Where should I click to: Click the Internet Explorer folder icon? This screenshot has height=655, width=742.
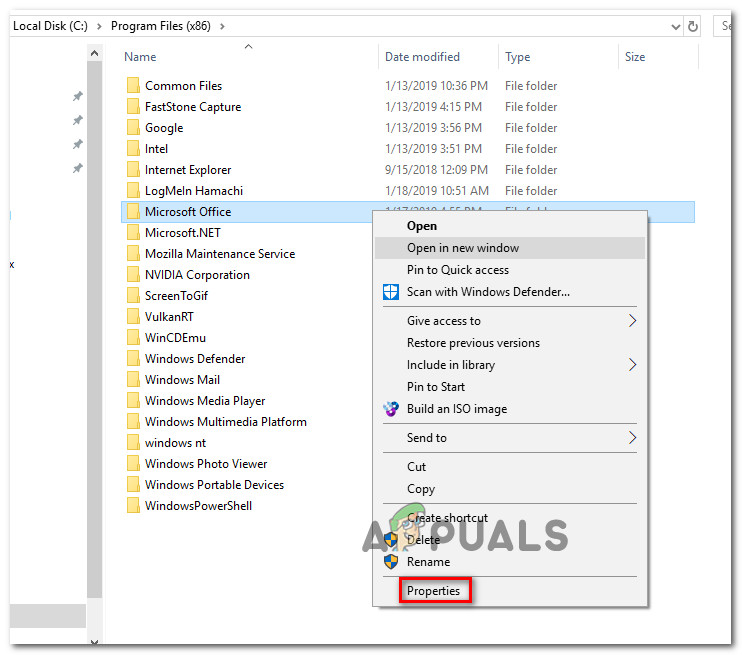click(x=133, y=169)
